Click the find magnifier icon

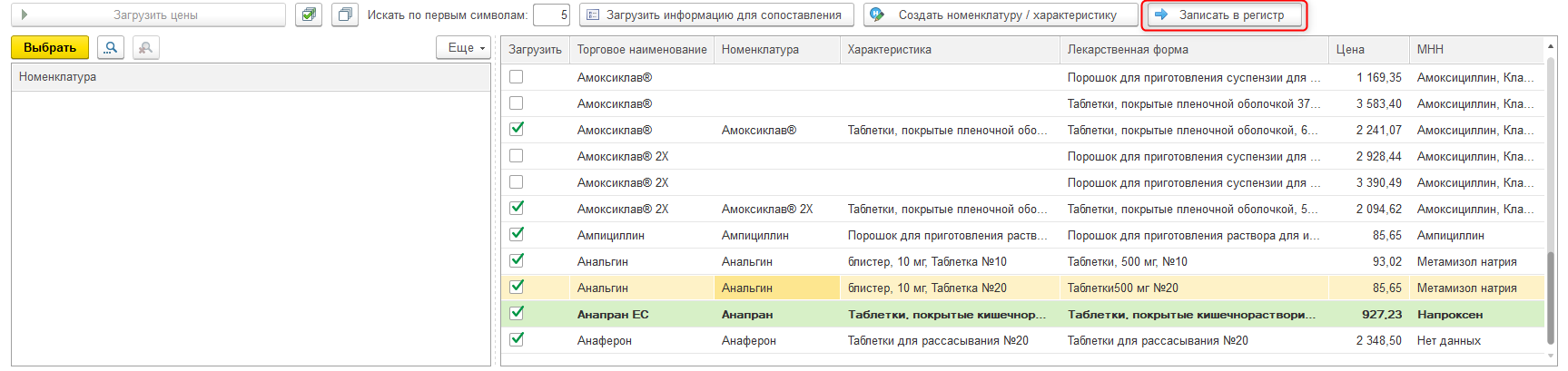click(x=111, y=48)
